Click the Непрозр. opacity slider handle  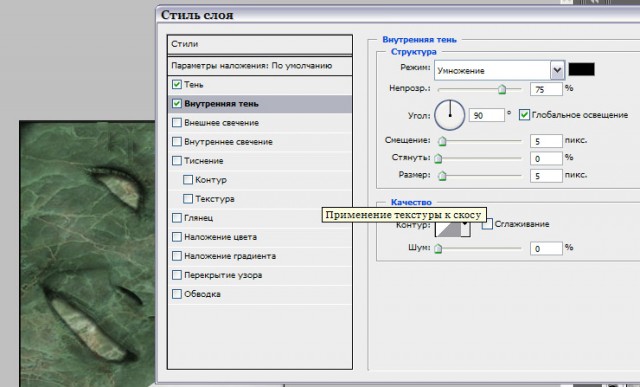coord(502,89)
